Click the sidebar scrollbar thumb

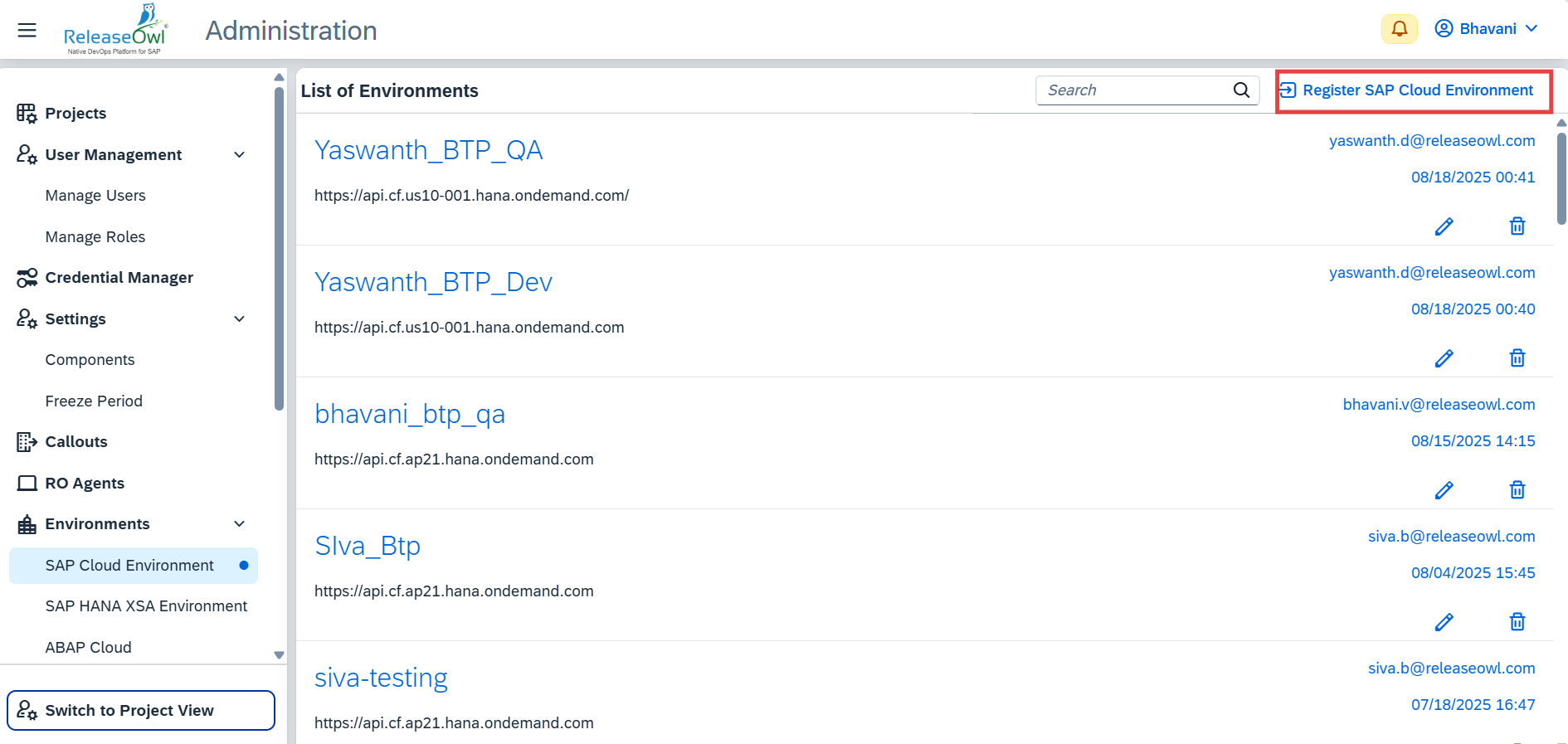[279, 249]
